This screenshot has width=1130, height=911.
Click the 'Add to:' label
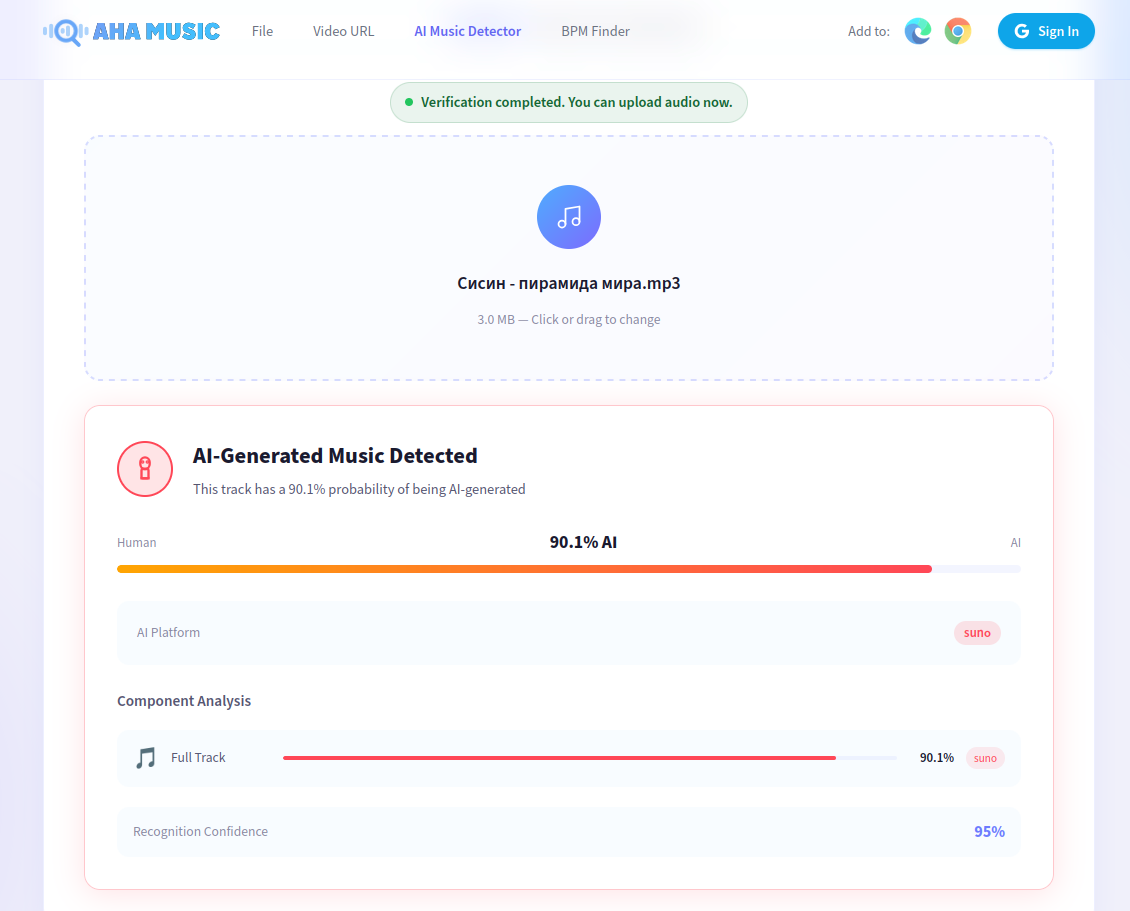pyautogui.click(x=868, y=31)
